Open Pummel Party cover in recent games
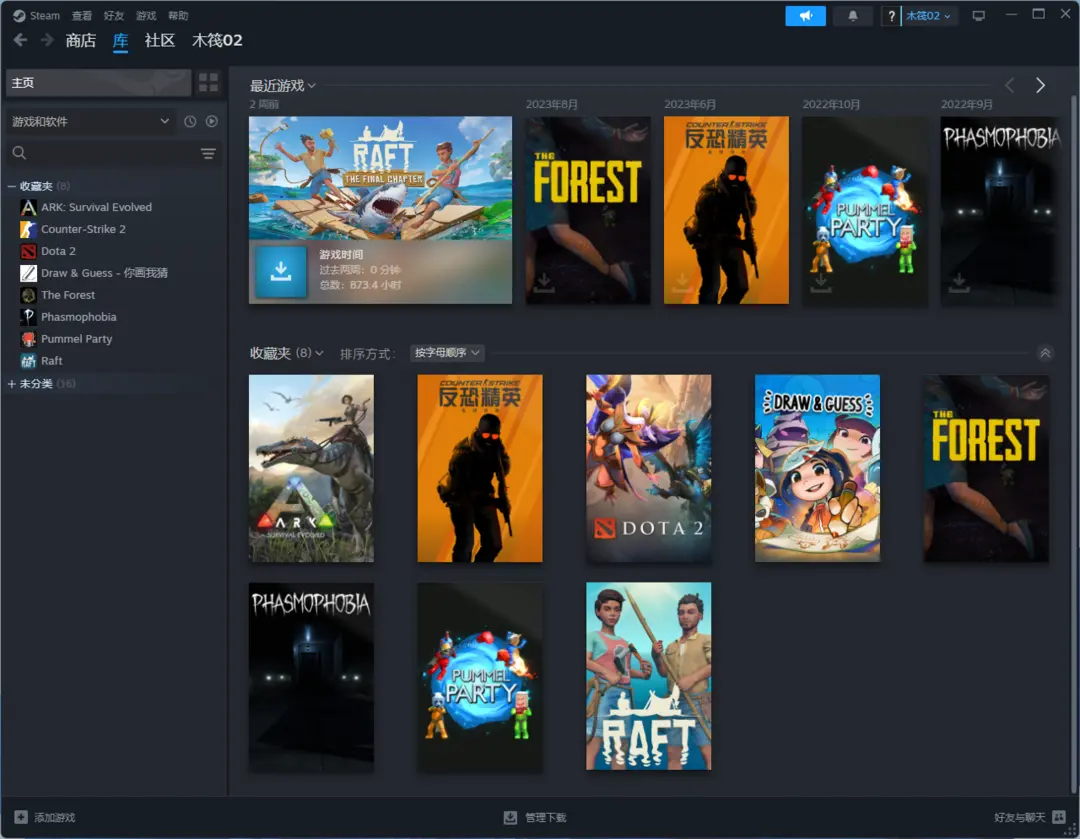1080x839 pixels. click(864, 210)
